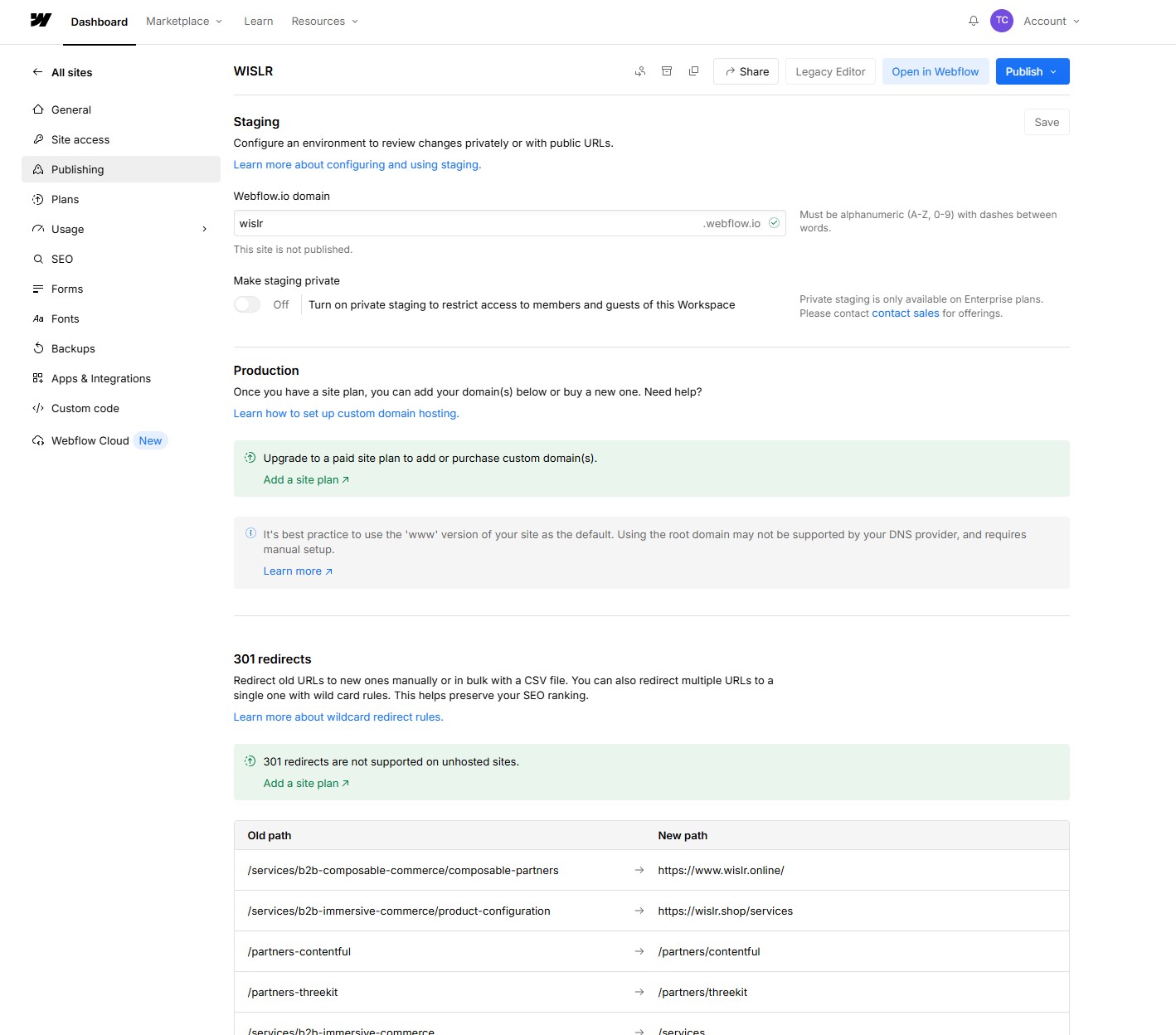Open notifications via the bell icon
Viewport: 1176px width, 1035px height.
972,21
